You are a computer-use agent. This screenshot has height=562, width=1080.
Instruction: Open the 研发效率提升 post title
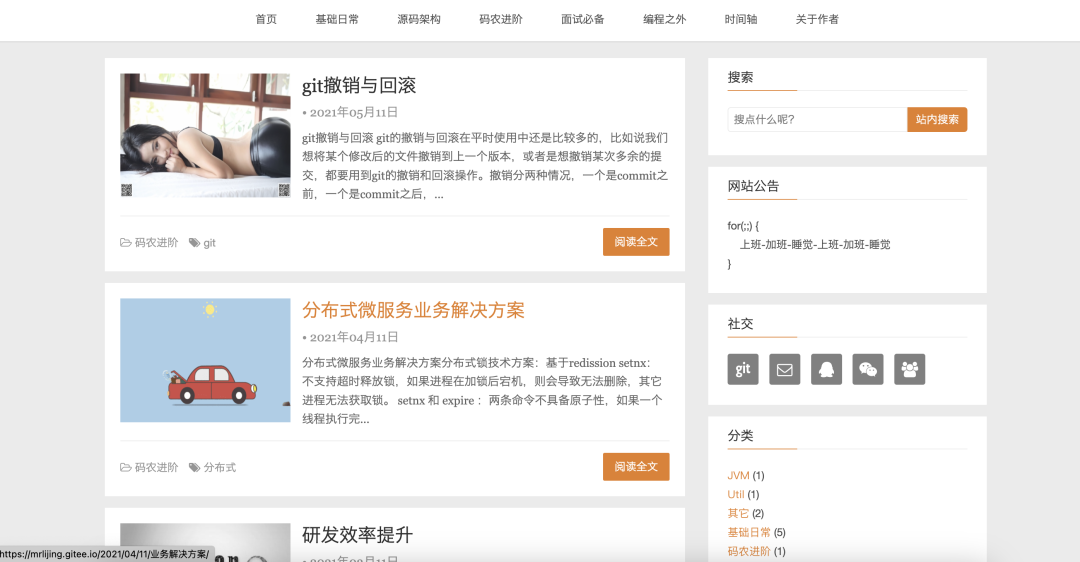tap(357, 535)
